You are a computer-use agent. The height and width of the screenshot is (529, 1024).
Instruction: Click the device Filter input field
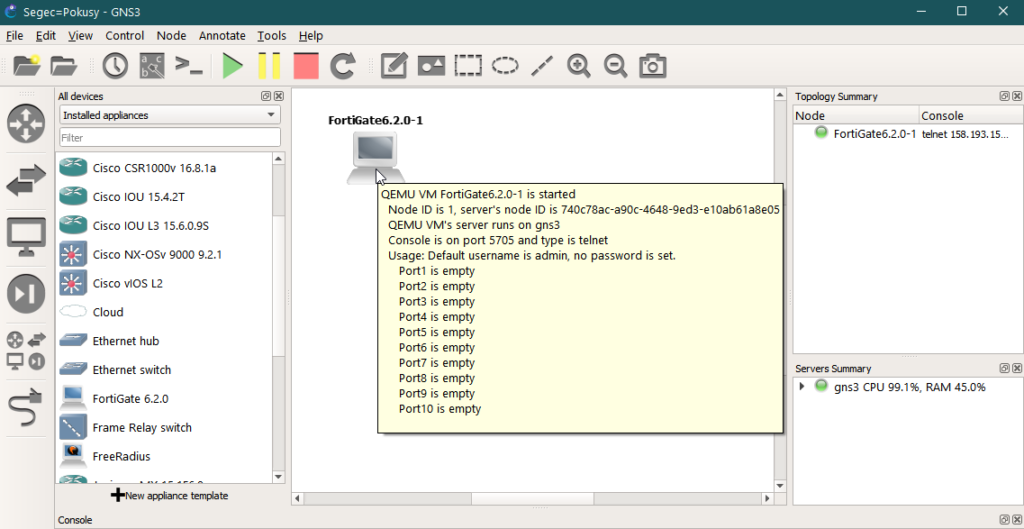[170, 138]
